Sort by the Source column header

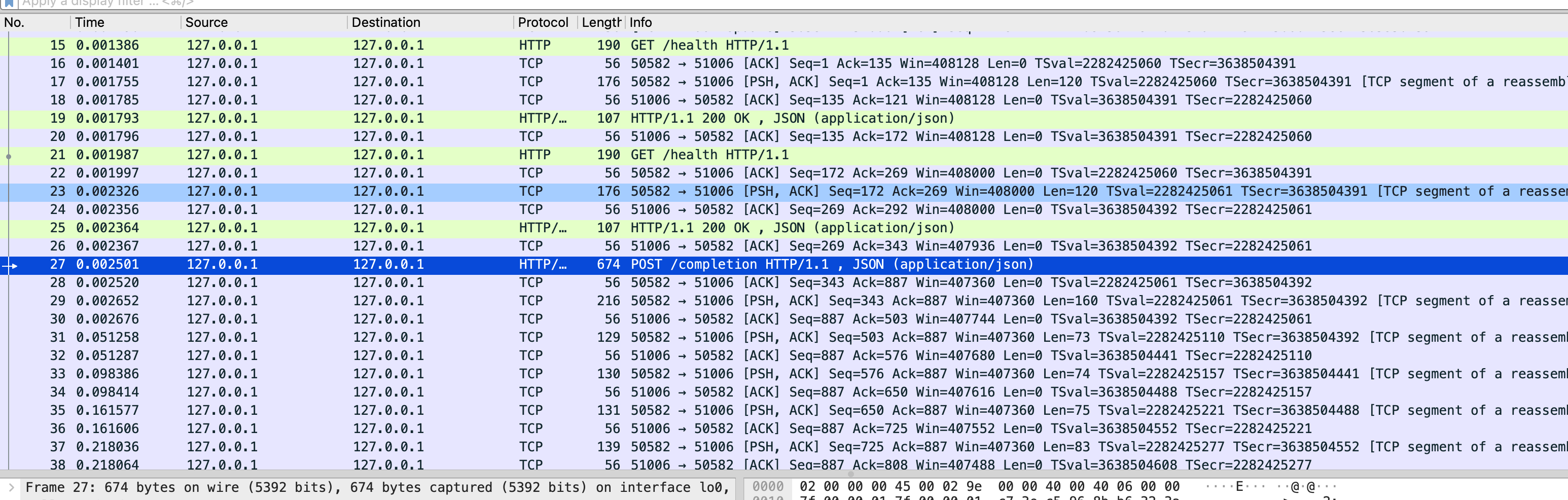pos(264,22)
